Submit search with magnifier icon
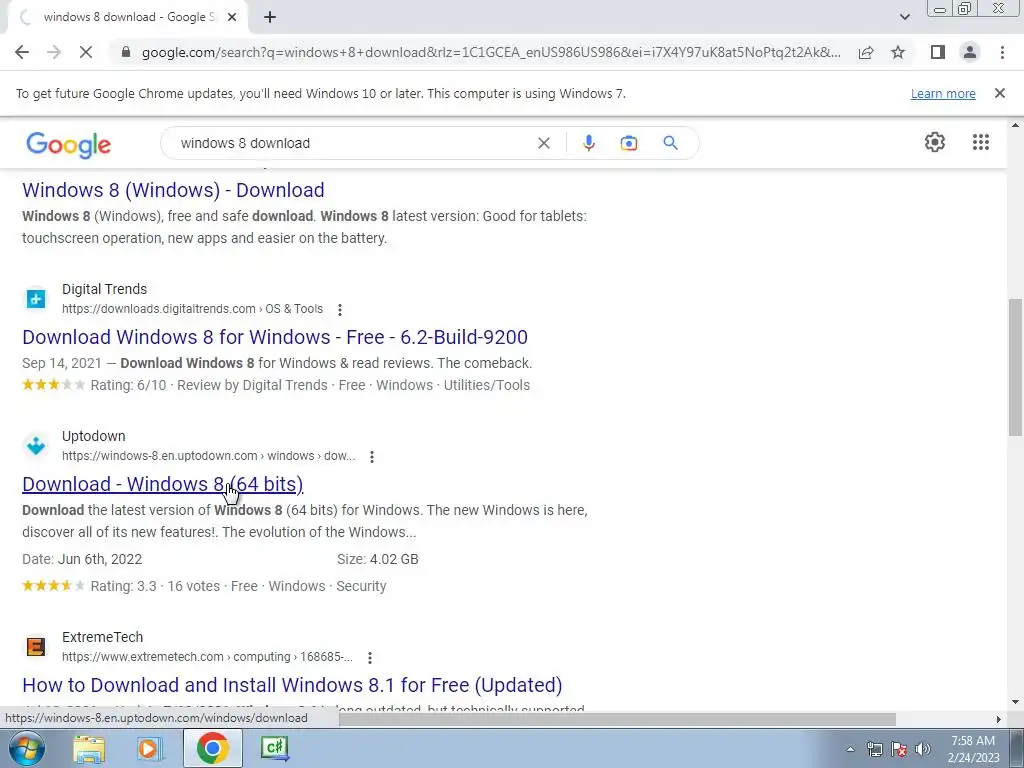The width and height of the screenshot is (1024, 768). [x=670, y=143]
